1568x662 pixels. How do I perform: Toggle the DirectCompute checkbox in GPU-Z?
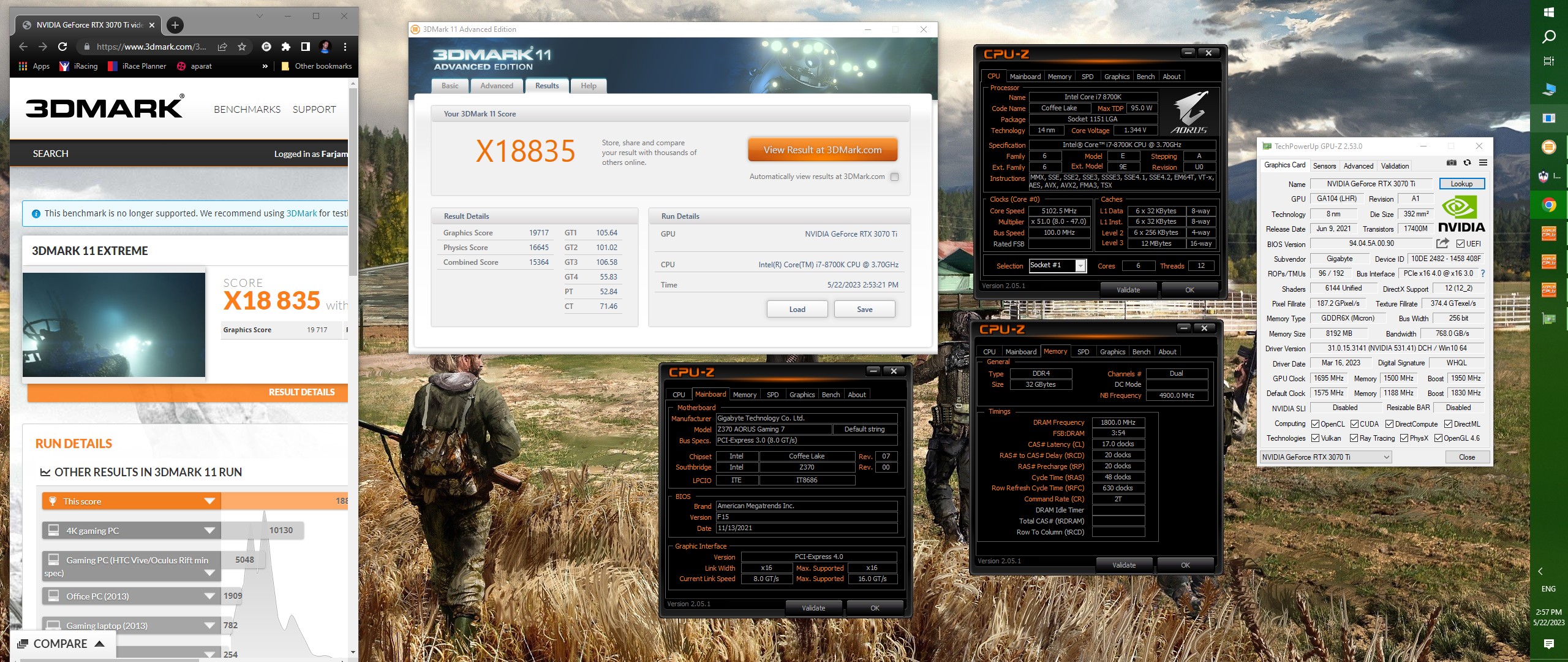pyautogui.click(x=1389, y=424)
